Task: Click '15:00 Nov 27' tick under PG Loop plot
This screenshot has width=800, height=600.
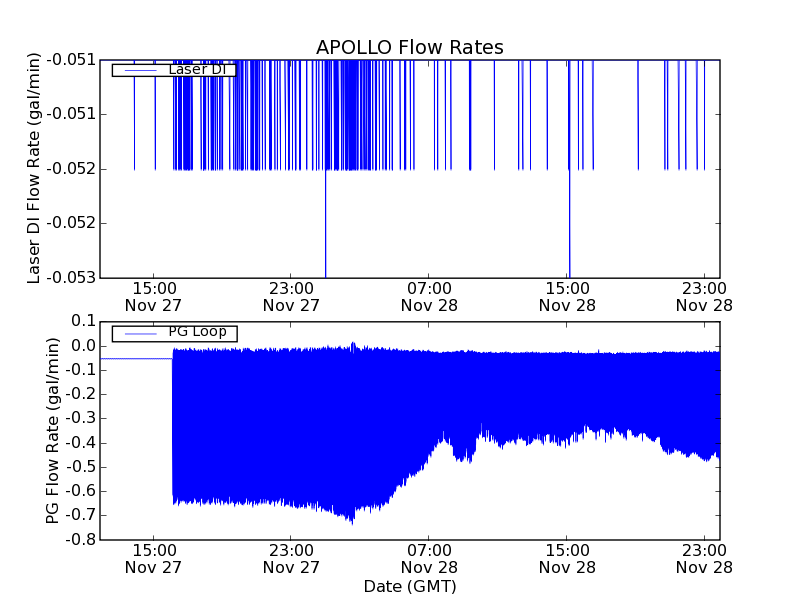Action: click(154, 559)
